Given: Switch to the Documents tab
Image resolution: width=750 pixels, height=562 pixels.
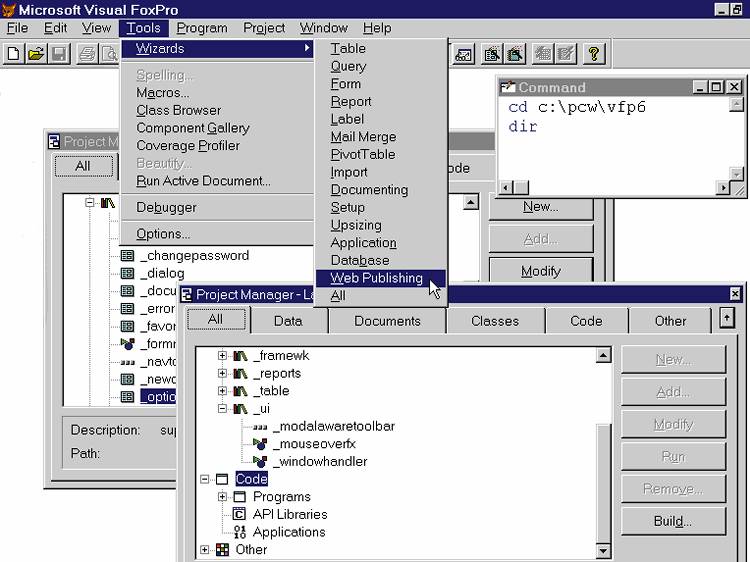Looking at the screenshot, I should pyautogui.click(x=387, y=321).
